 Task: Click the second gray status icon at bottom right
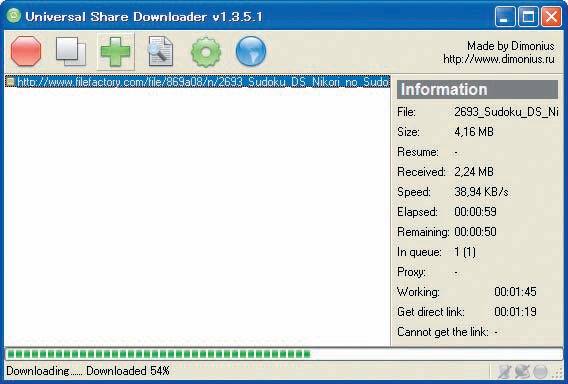(522, 371)
